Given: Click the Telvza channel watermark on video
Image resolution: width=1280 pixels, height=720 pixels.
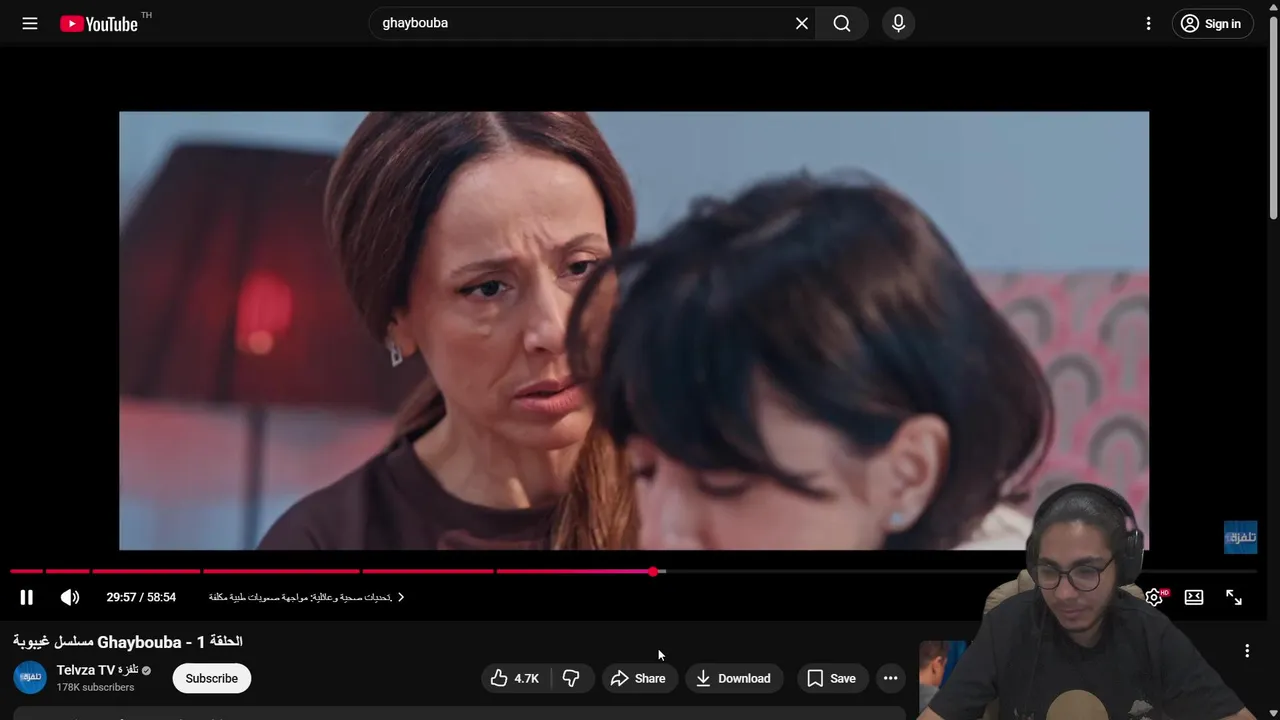Looking at the screenshot, I should pos(1240,537).
